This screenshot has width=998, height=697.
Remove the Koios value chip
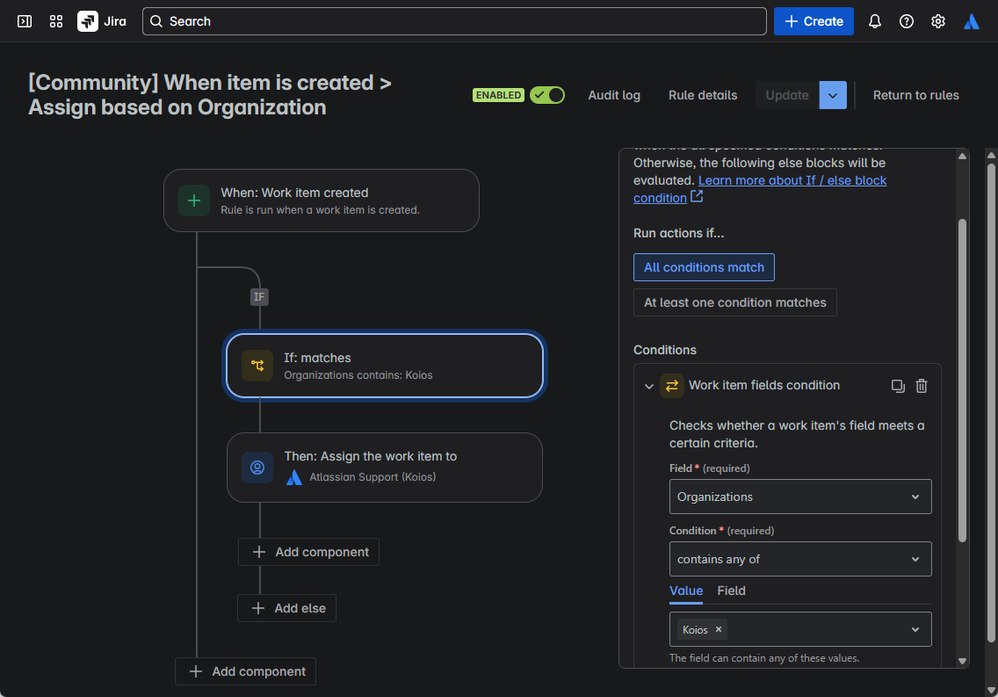[x=719, y=629]
